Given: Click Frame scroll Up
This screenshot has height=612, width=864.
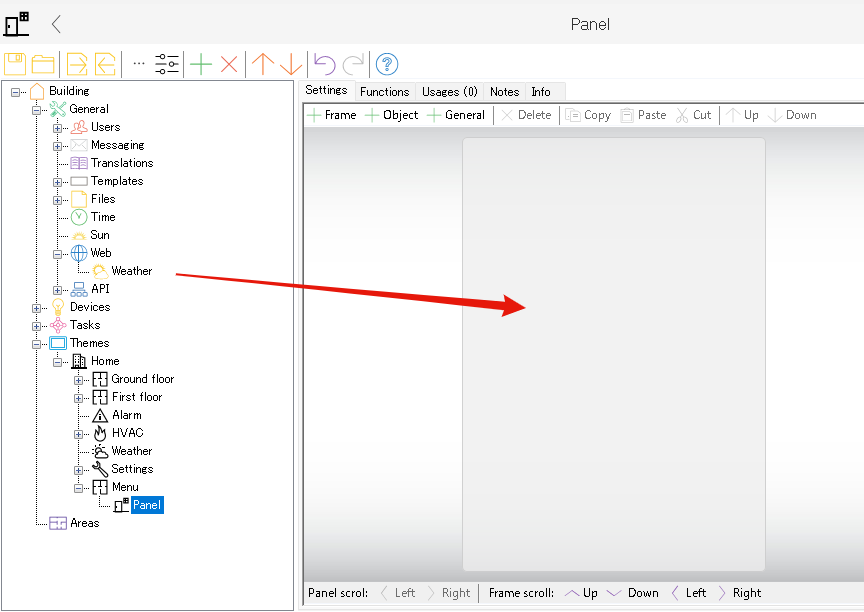Looking at the screenshot, I should (x=581, y=593).
